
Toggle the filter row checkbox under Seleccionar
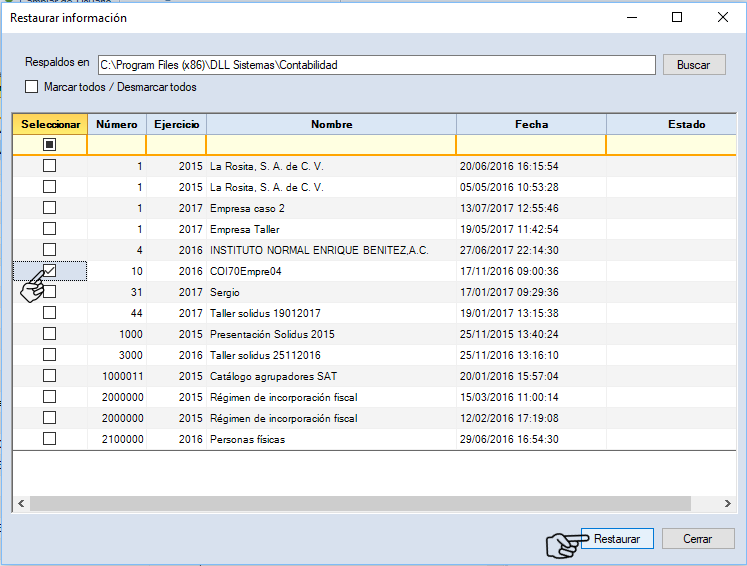point(49,145)
